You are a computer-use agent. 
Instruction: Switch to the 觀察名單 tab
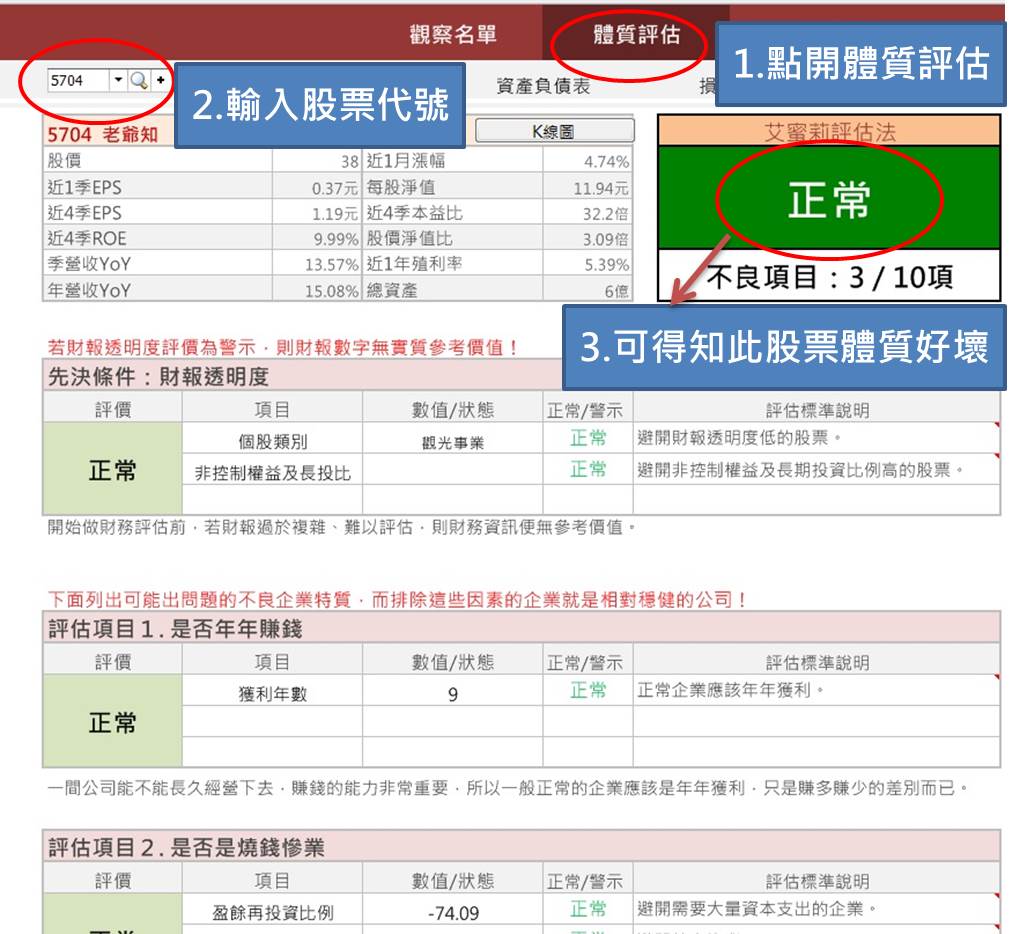pyautogui.click(x=453, y=35)
